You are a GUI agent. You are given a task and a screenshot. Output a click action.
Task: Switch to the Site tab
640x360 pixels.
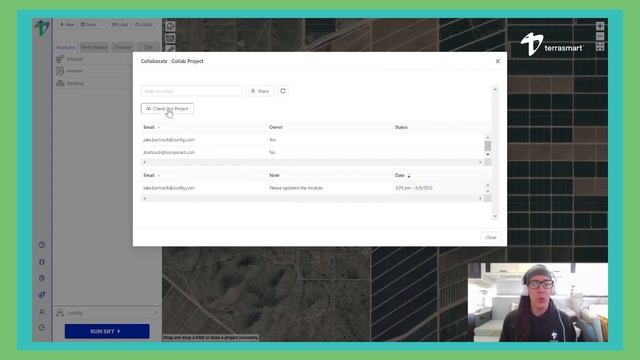[x=148, y=47]
